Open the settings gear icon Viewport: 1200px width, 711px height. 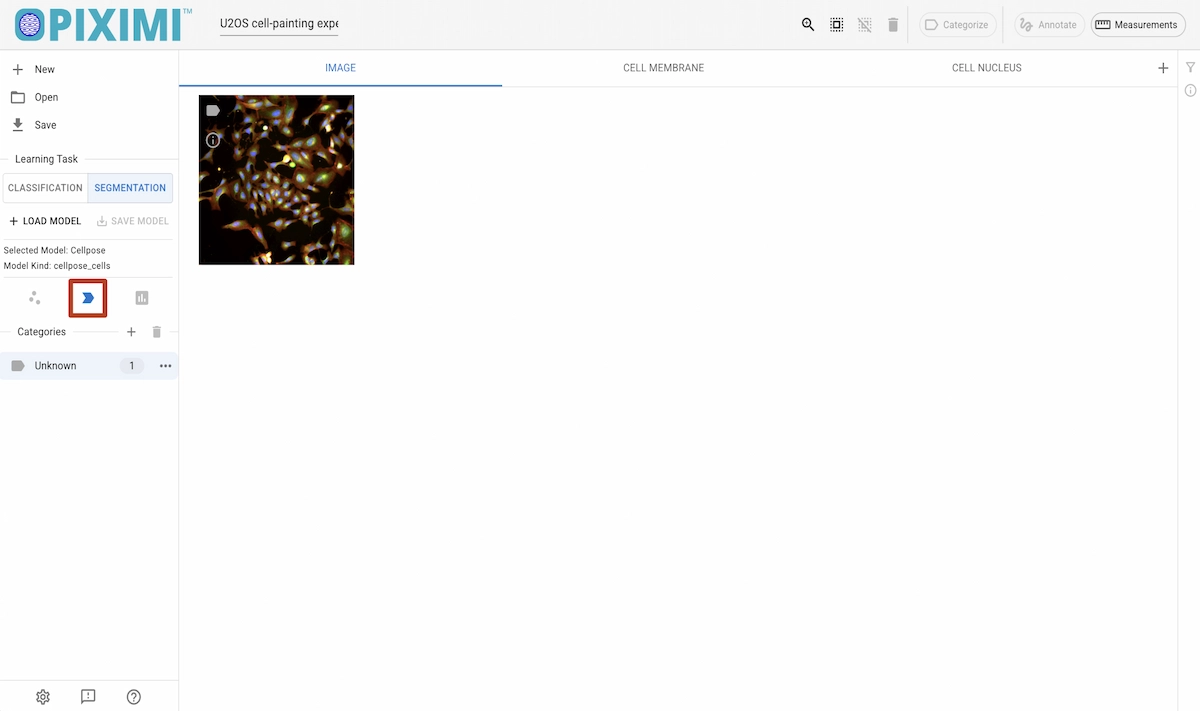tap(43, 697)
